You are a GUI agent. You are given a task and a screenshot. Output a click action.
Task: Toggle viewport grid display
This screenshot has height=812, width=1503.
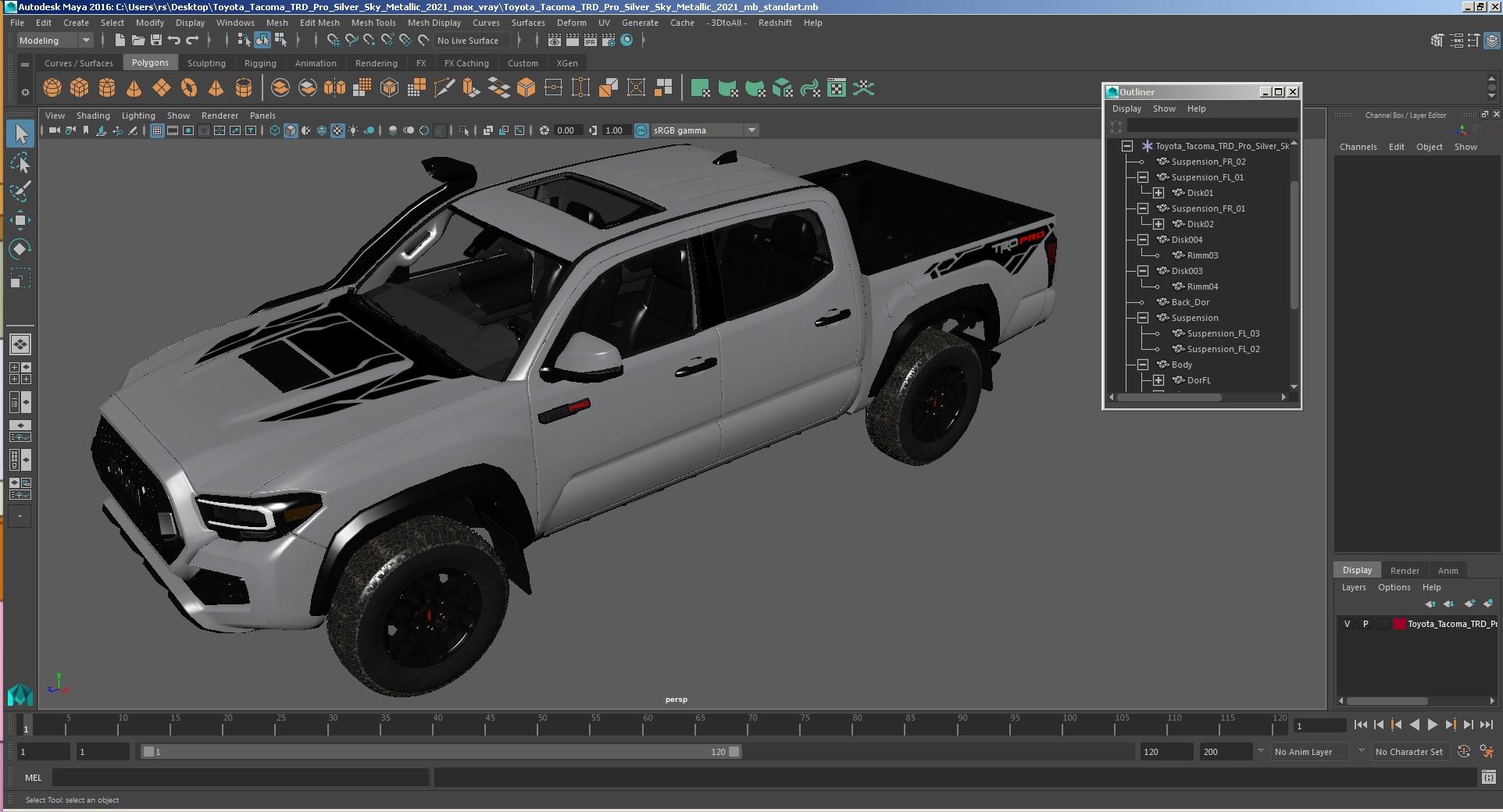click(x=157, y=130)
